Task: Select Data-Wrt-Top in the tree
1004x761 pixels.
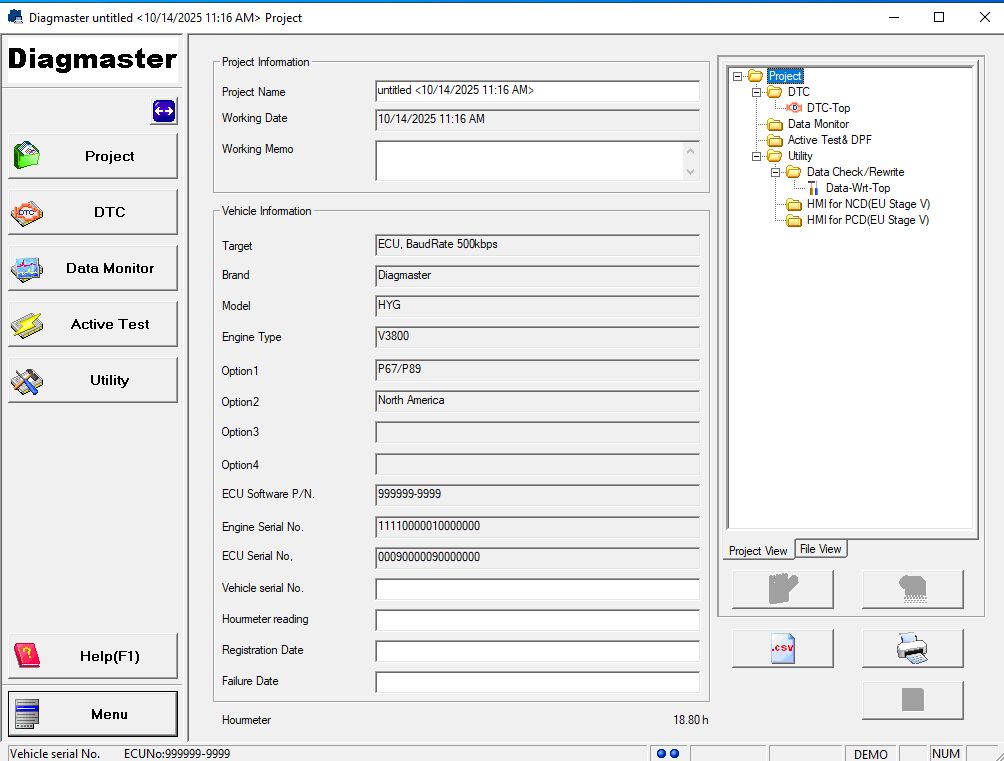Action: point(857,187)
